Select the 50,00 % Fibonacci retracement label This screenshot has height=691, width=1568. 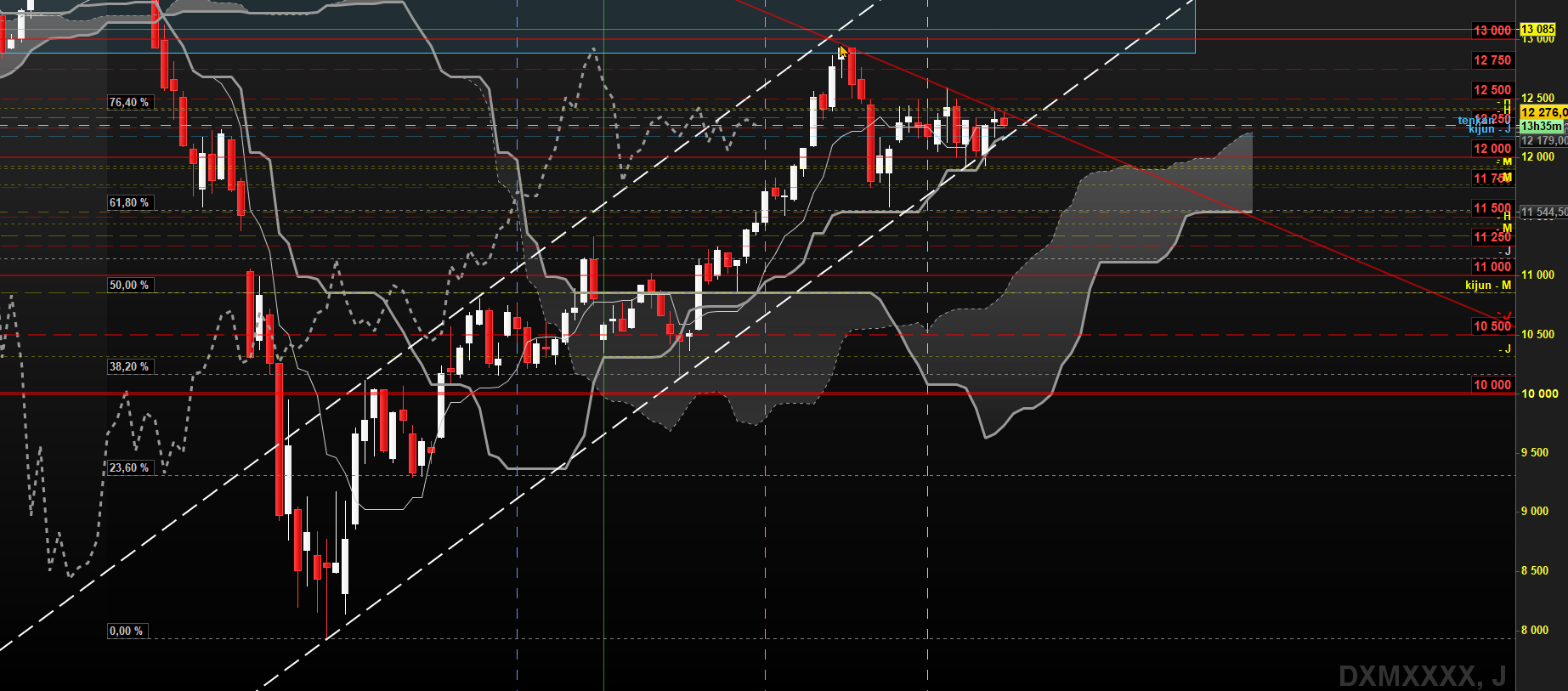(129, 286)
